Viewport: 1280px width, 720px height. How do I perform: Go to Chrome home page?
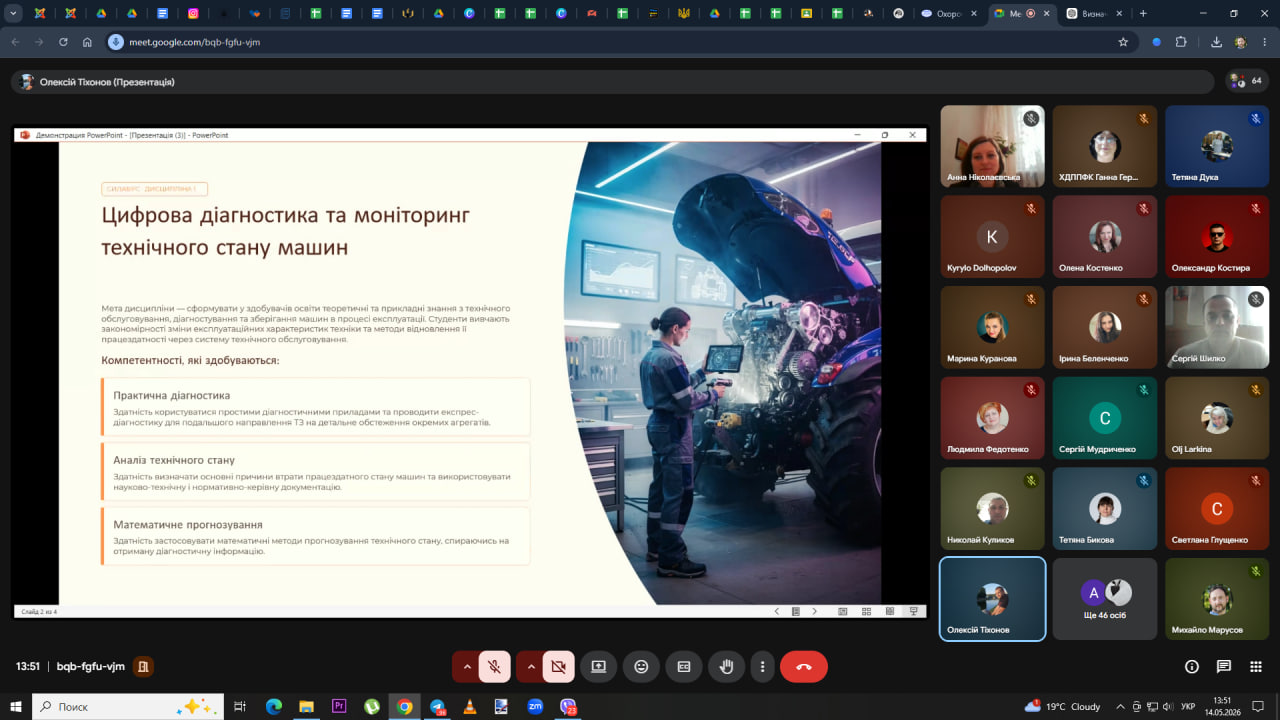[88, 42]
